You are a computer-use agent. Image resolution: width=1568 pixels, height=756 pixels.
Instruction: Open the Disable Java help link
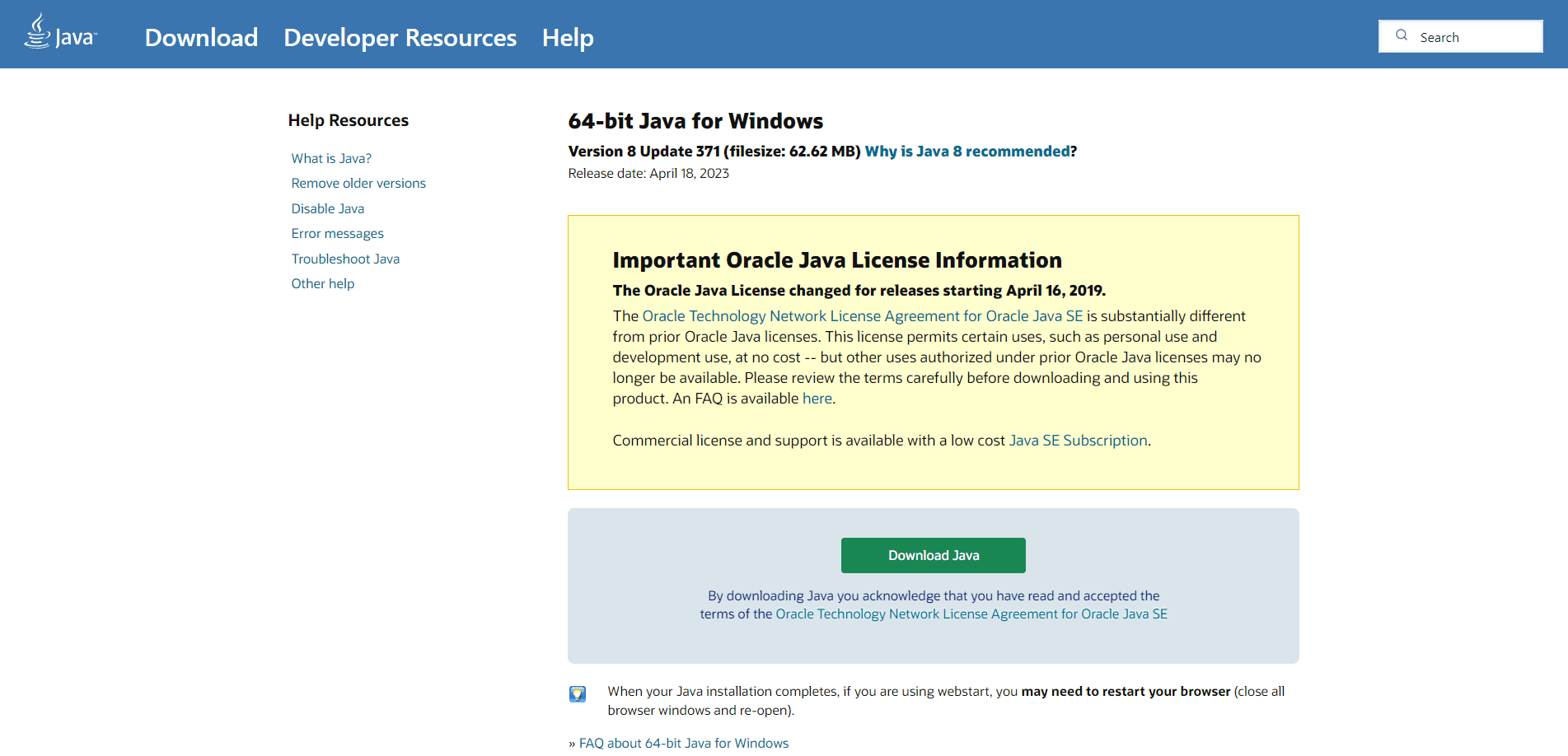[x=328, y=208]
